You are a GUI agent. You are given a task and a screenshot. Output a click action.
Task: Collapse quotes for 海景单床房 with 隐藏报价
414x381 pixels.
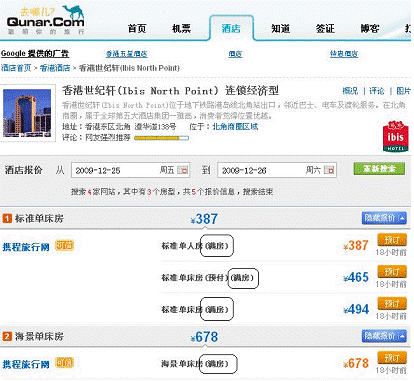coord(384,336)
